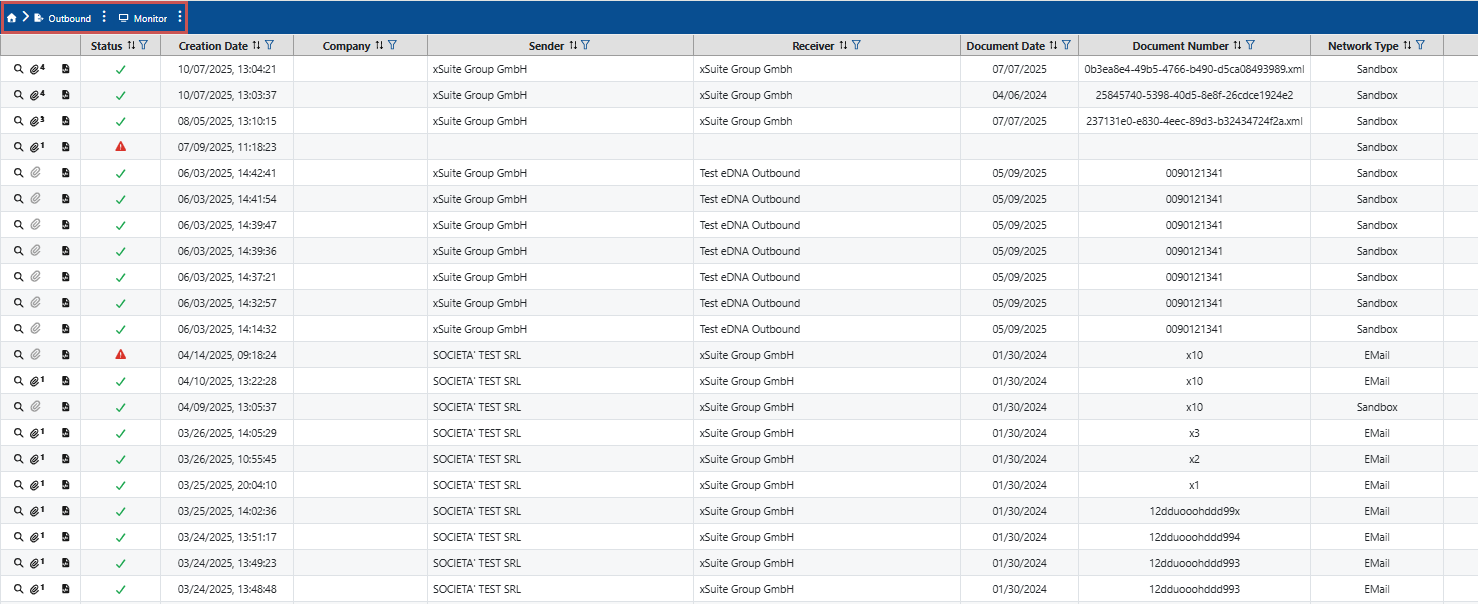Image resolution: width=1478 pixels, height=604 pixels.
Task: Click the filter funnel on the Company column
Action: [x=393, y=45]
